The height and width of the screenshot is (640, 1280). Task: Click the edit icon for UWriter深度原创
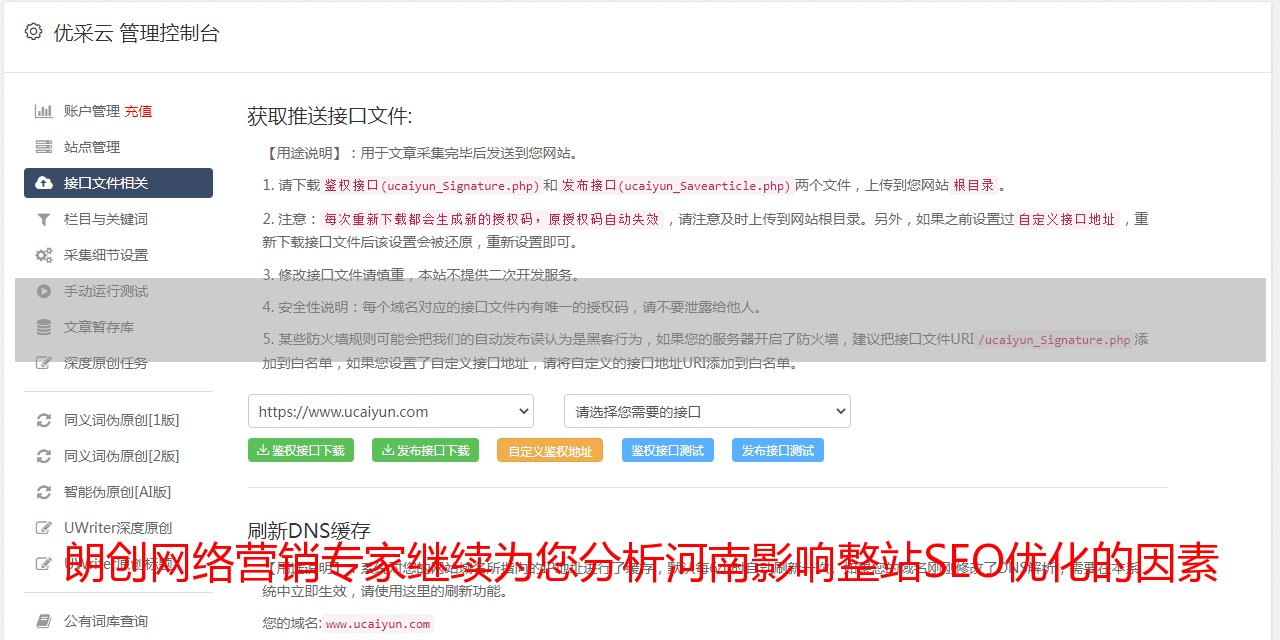[x=44, y=528]
